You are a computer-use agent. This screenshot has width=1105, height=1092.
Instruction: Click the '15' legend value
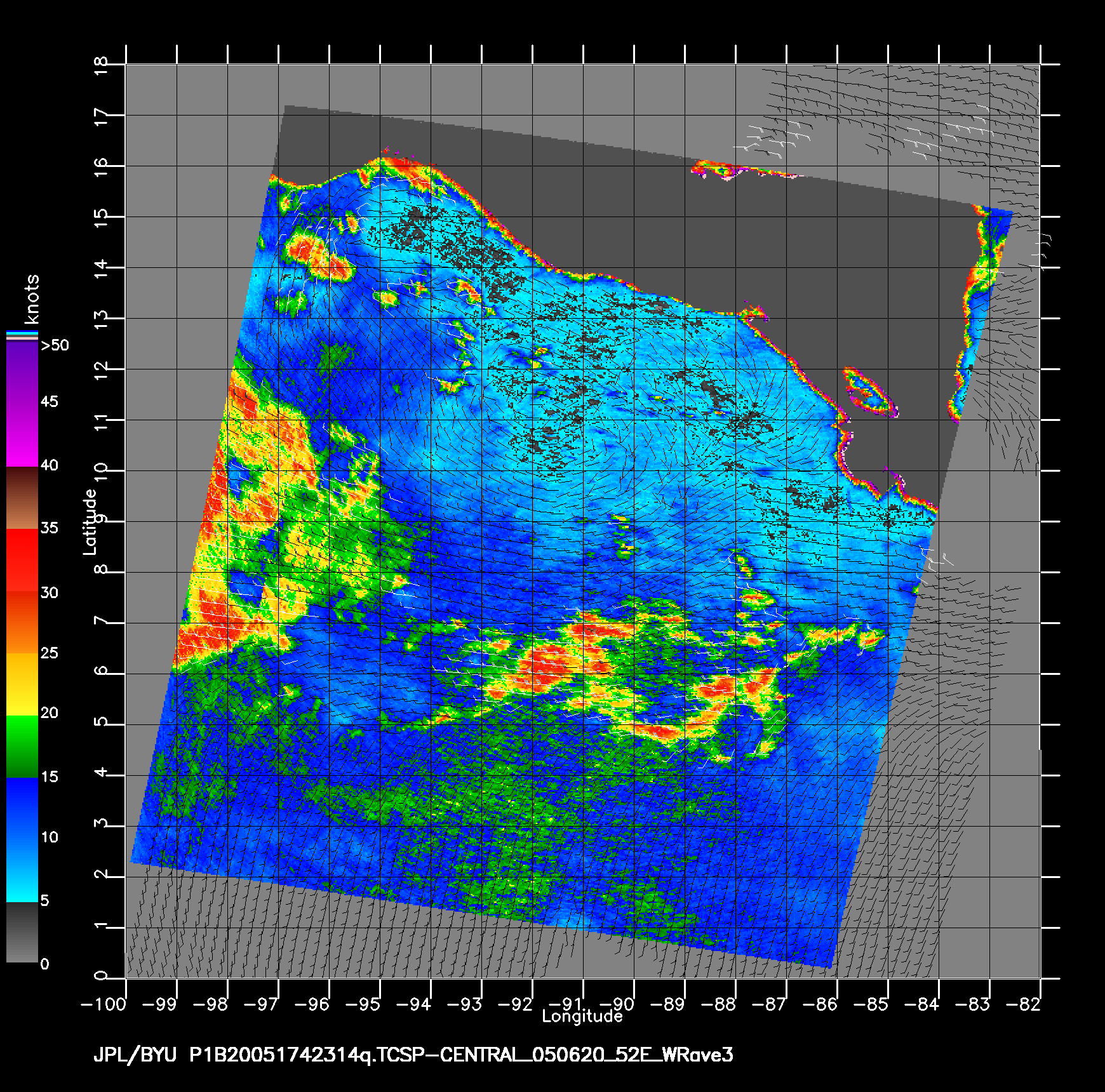[50, 776]
